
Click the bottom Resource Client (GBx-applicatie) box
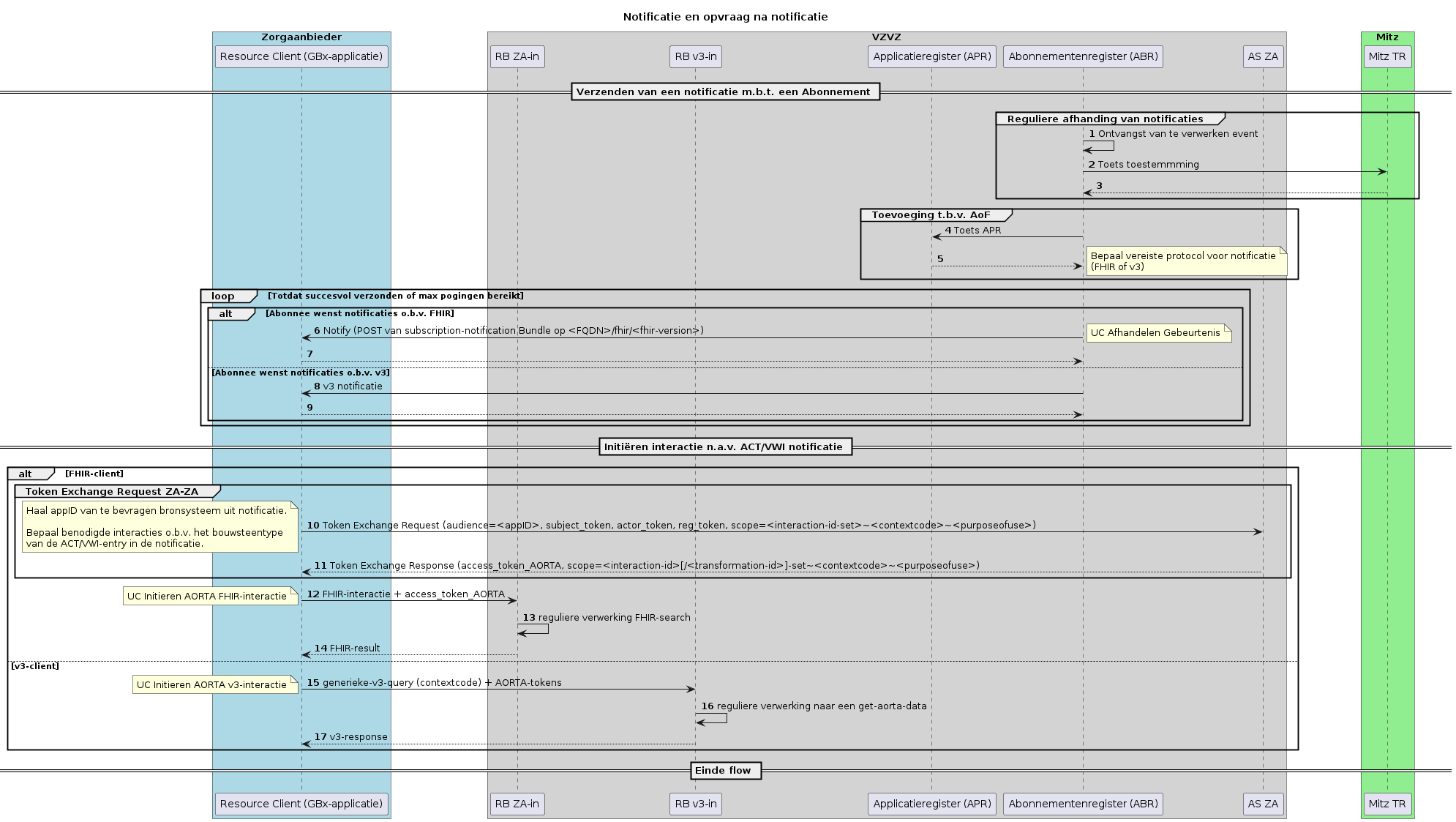301,804
